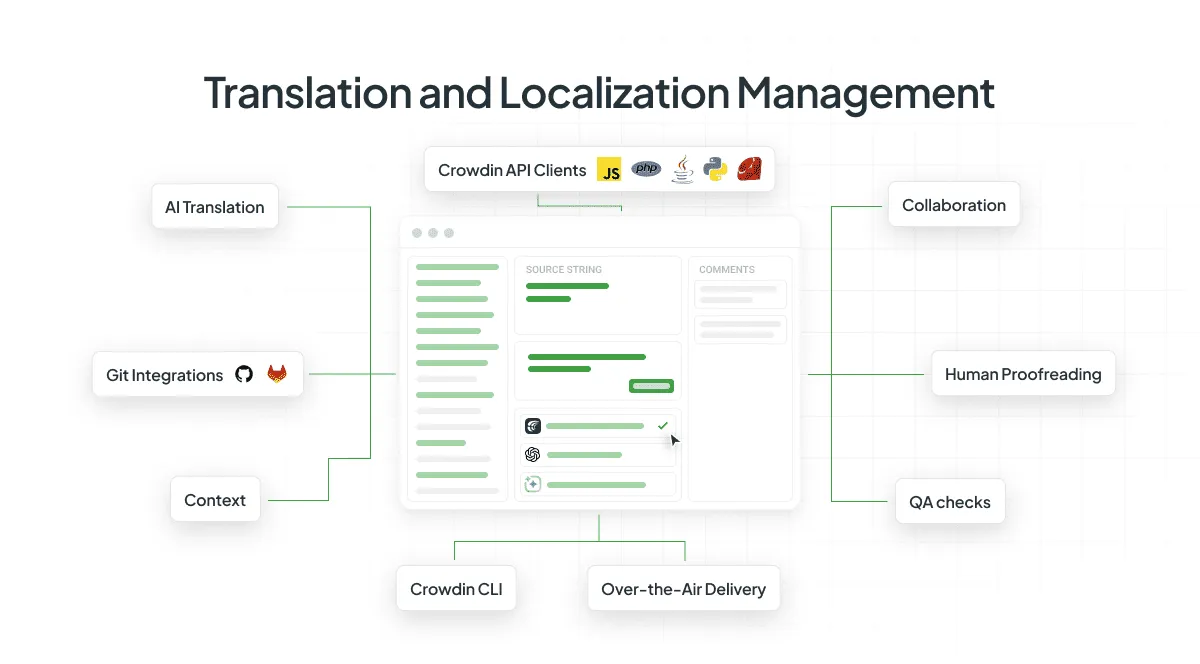Open the Collaboration card
The width and height of the screenshot is (1200, 664).
pos(953,204)
